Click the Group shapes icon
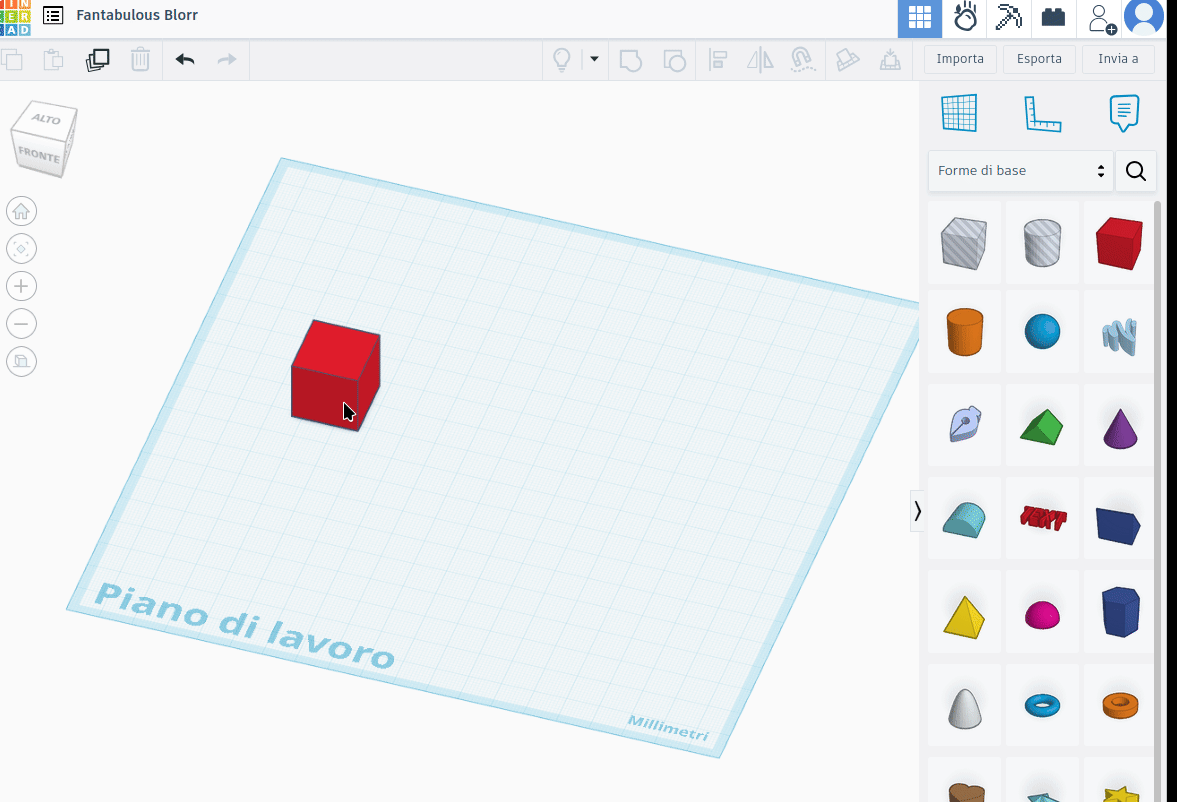The width and height of the screenshot is (1177, 802). (631, 59)
